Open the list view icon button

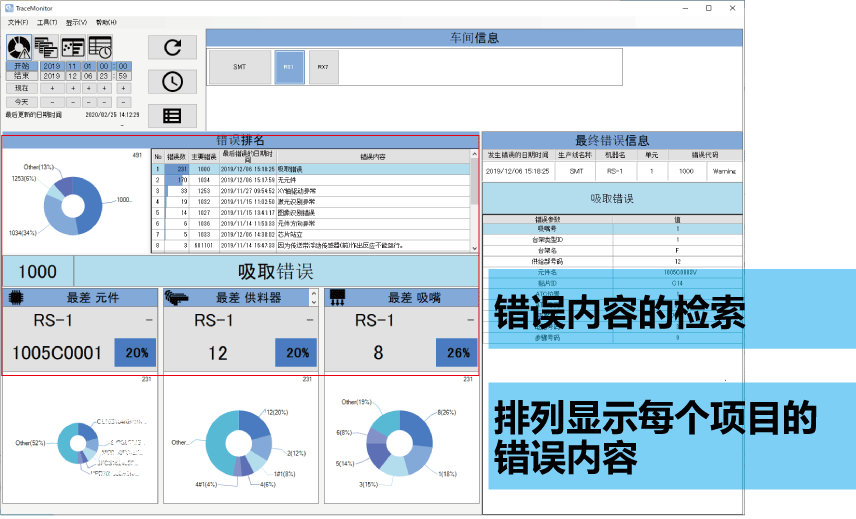pos(172,115)
